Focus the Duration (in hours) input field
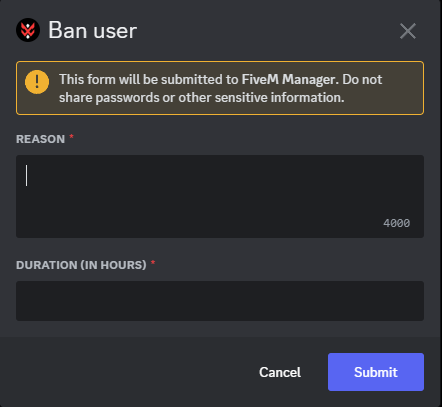Image resolution: width=442 pixels, height=407 pixels. (220, 301)
